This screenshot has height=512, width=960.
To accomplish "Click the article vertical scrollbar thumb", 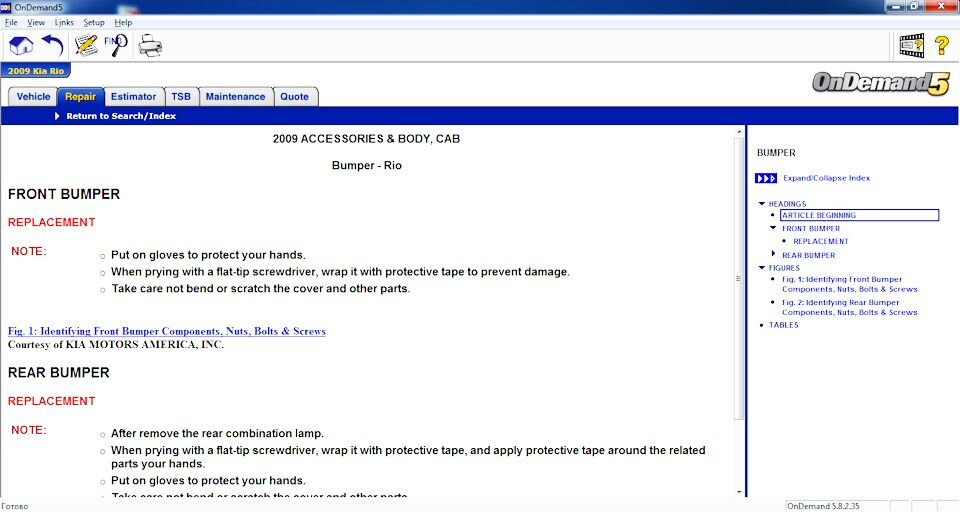I will pyautogui.click(x=740, y=278).
